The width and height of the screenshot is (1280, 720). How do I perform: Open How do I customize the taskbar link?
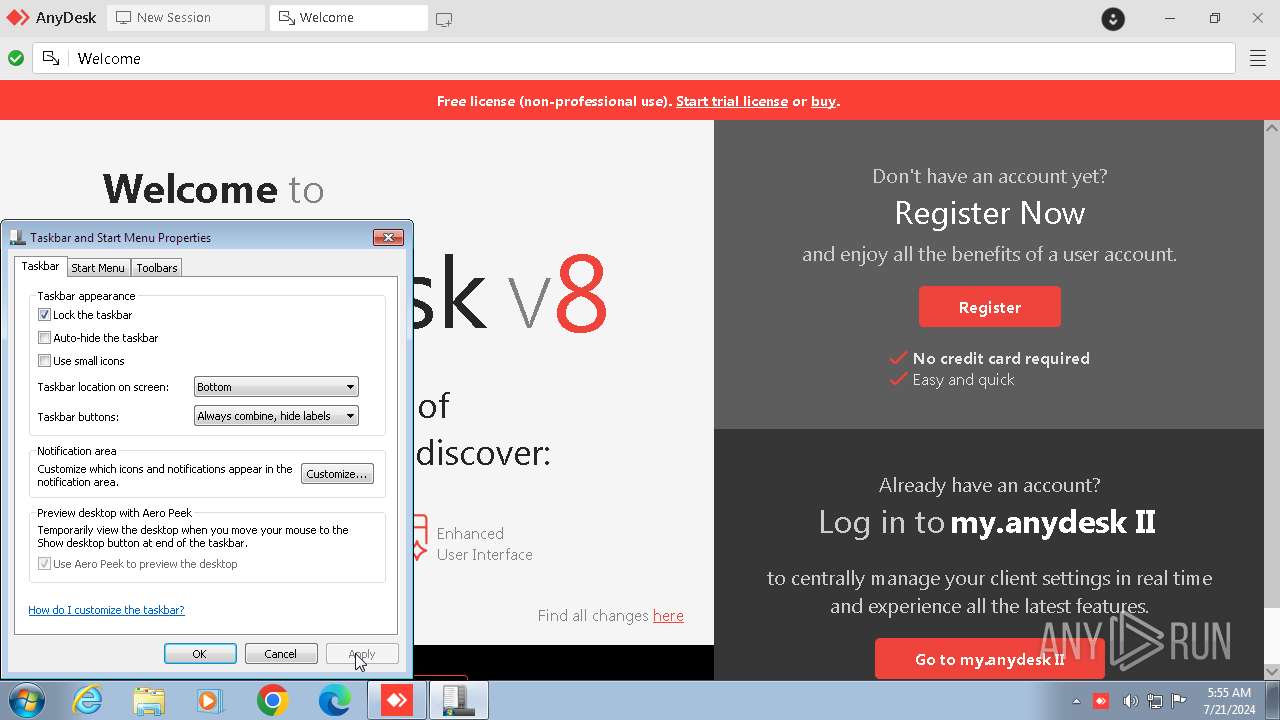pos(106,610)
